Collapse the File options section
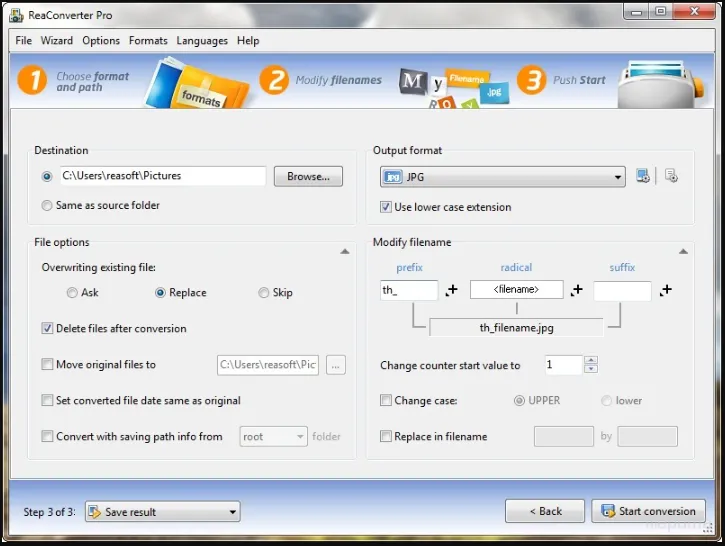This screenshot has width=725, height=546. pyautogui.click(x=345, y=252)
